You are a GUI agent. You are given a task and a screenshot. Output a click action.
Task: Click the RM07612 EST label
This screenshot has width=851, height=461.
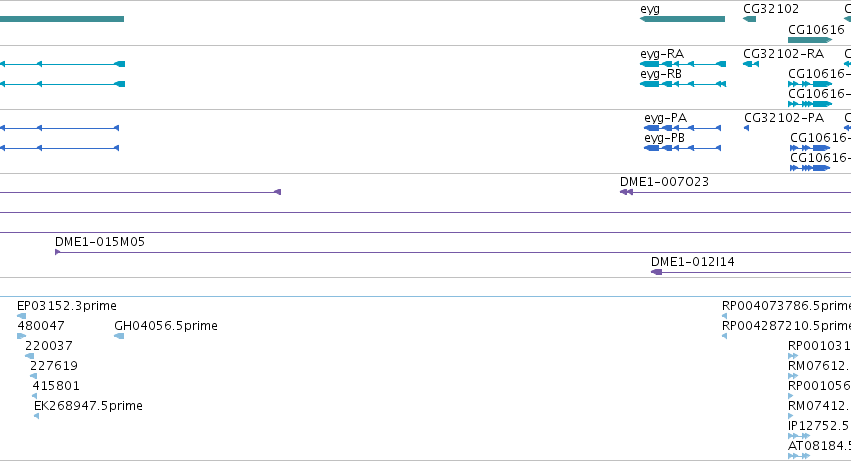point(820,366)
